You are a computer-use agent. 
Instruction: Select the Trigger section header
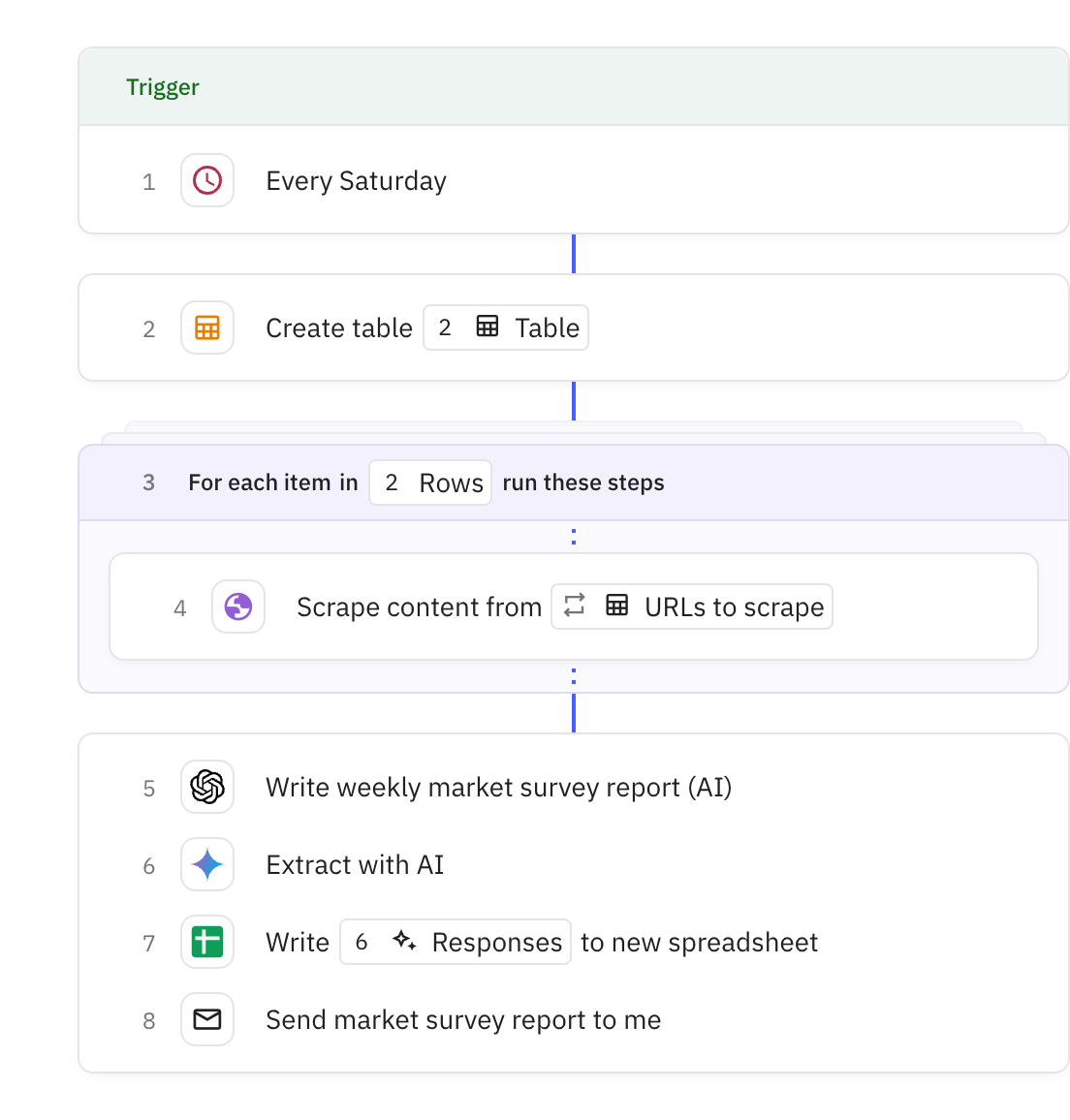163,86
